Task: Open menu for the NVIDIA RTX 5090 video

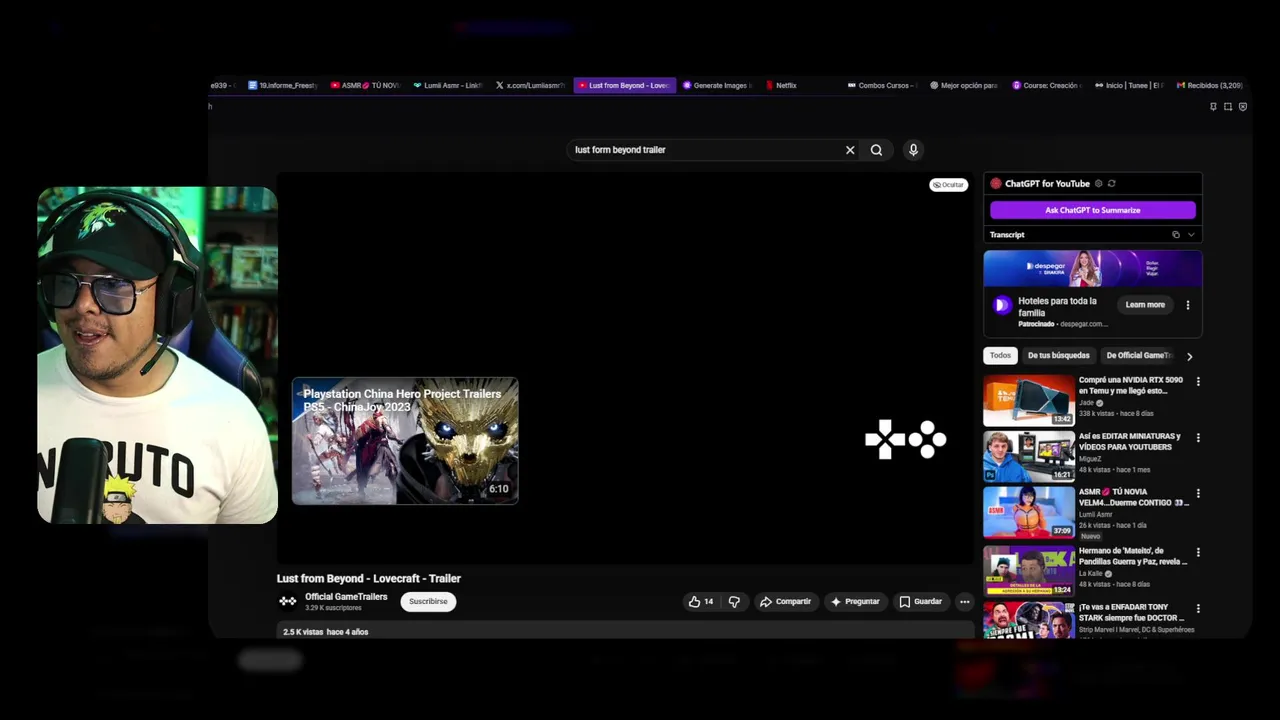Action: [x=1198, y=381]
